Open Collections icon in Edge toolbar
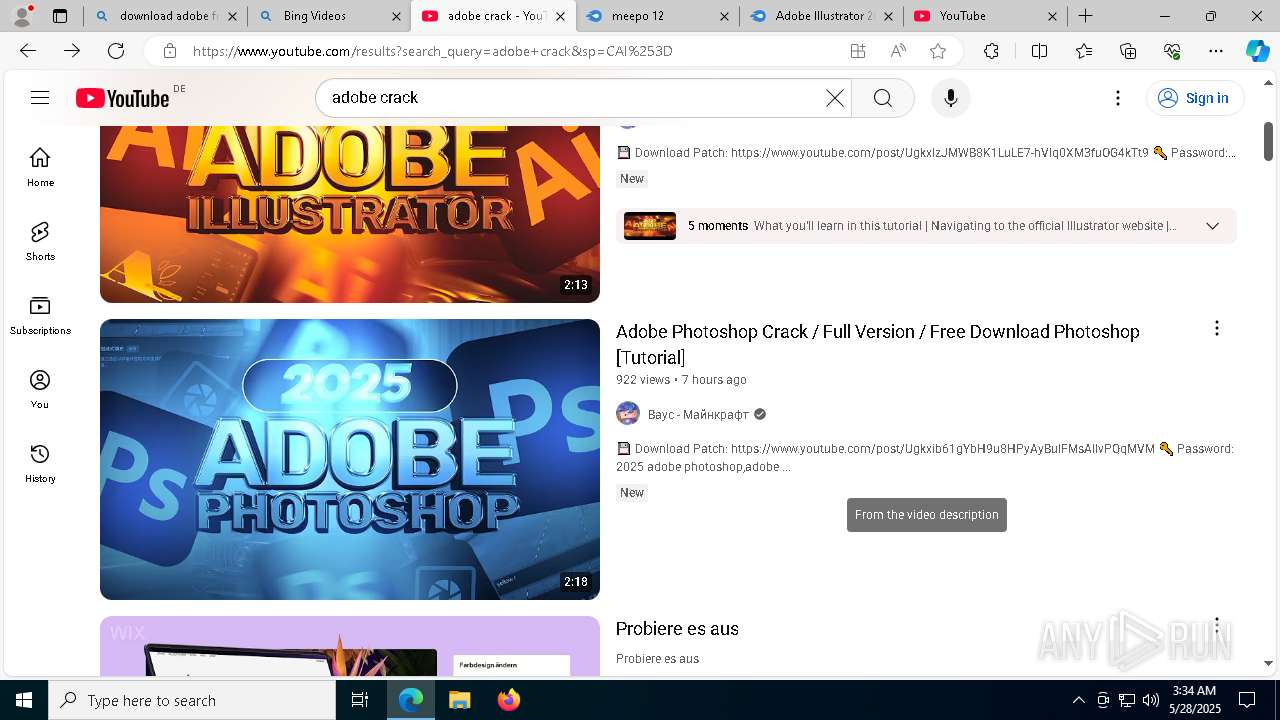Image resolution: width=1280 pixels, height=720 pixels. click(x=1128, y=51)
